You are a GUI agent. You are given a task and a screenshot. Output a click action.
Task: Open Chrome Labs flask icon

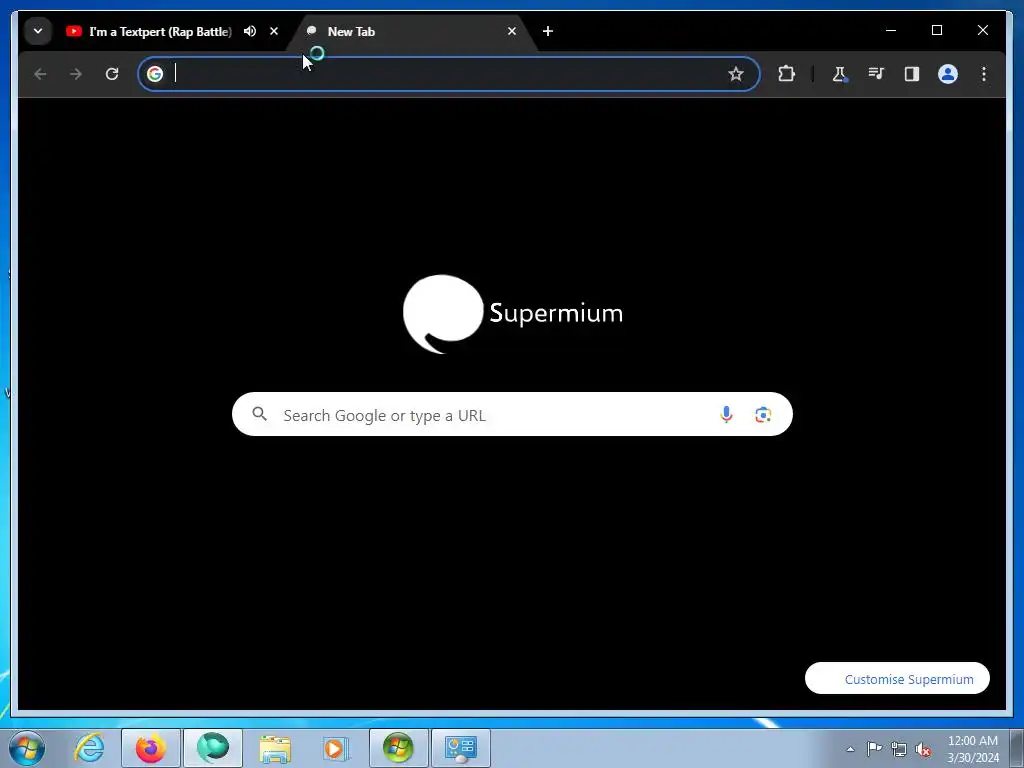(x=839, y=74)
